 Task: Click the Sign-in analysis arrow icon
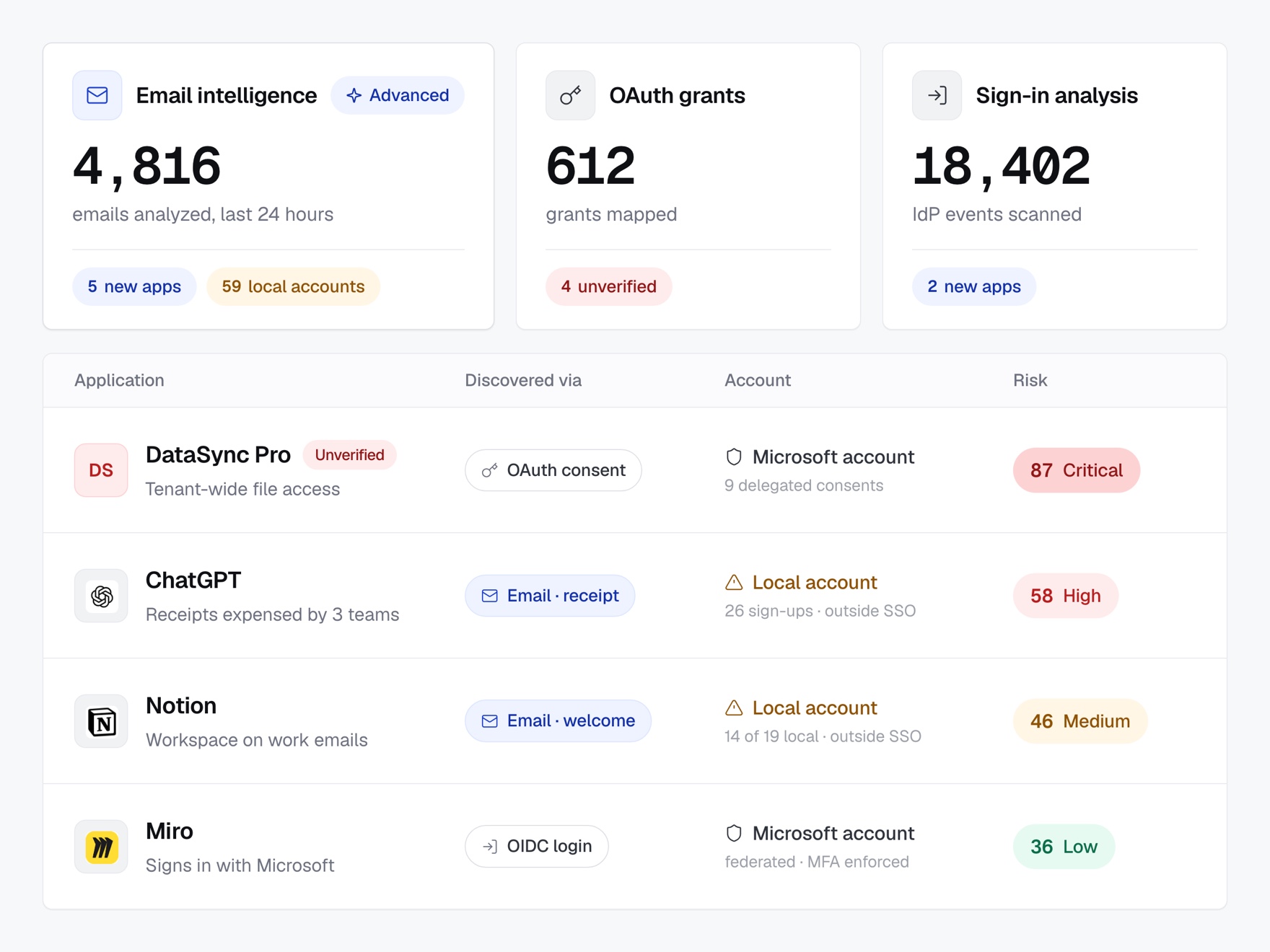pos(937,95)
